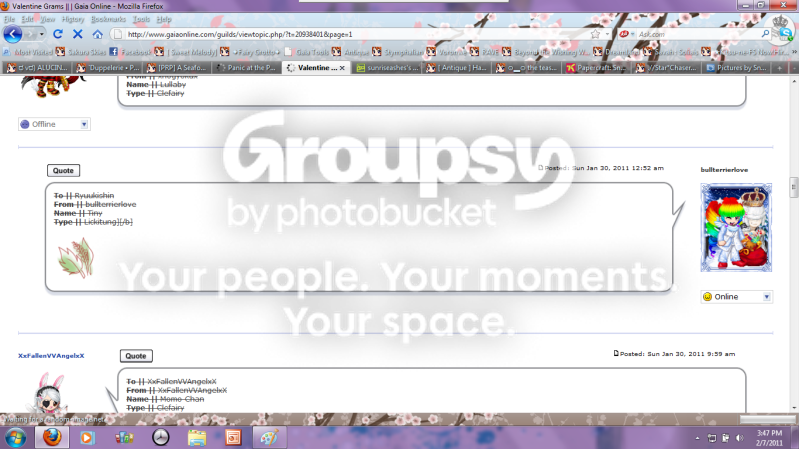Open the clock app on the taskbar
Image resolution: width=799 pixels, height=449 pixels.
coord(161,438)
